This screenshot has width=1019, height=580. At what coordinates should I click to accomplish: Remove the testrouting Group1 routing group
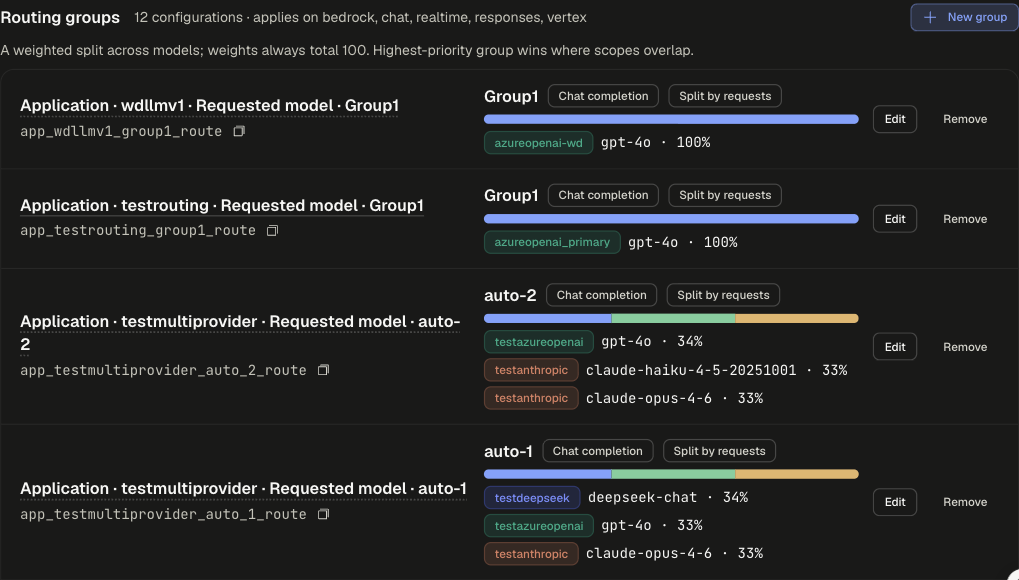pyautogui.click(x=964, y=219)
